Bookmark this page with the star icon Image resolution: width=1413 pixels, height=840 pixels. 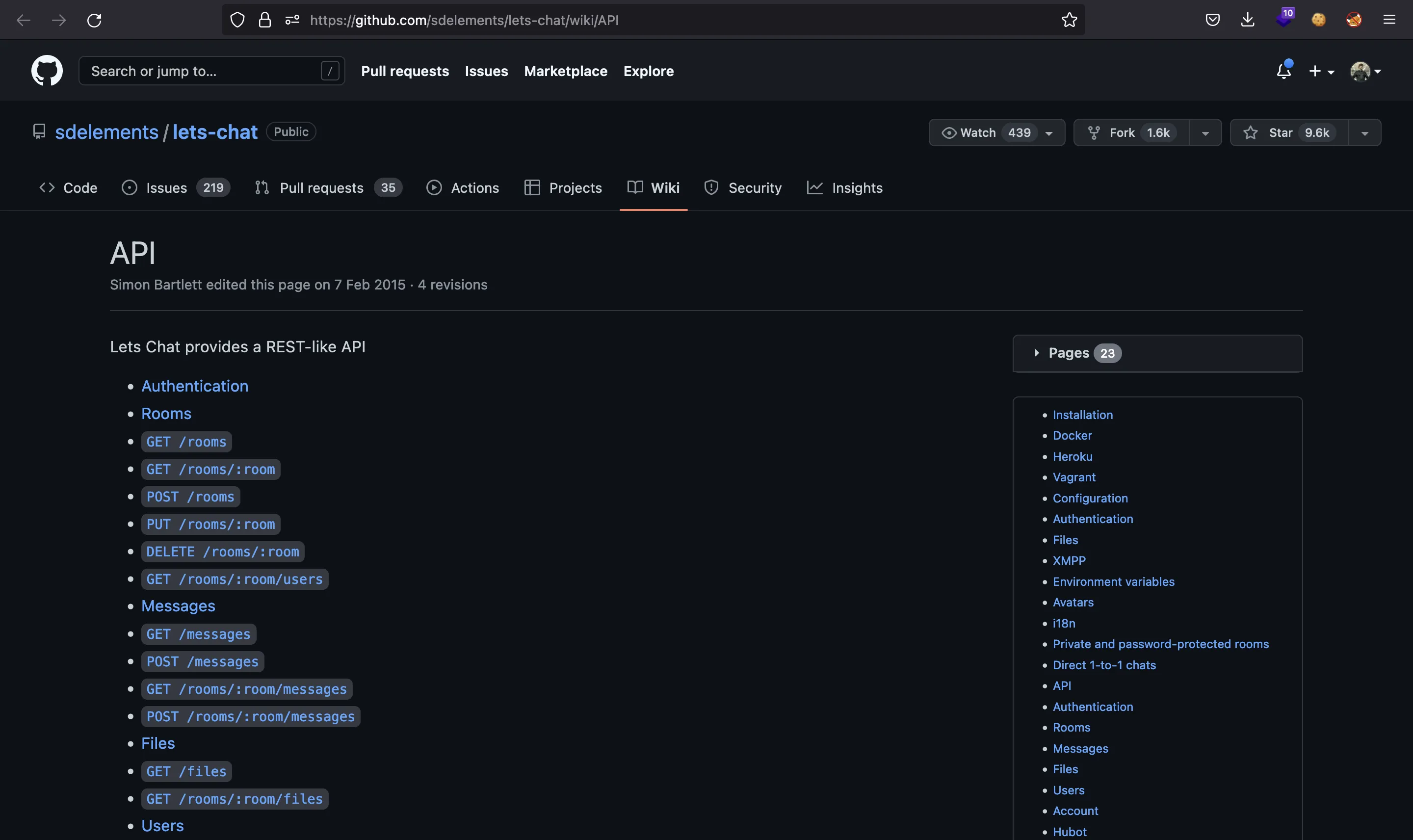point(1069,21)
